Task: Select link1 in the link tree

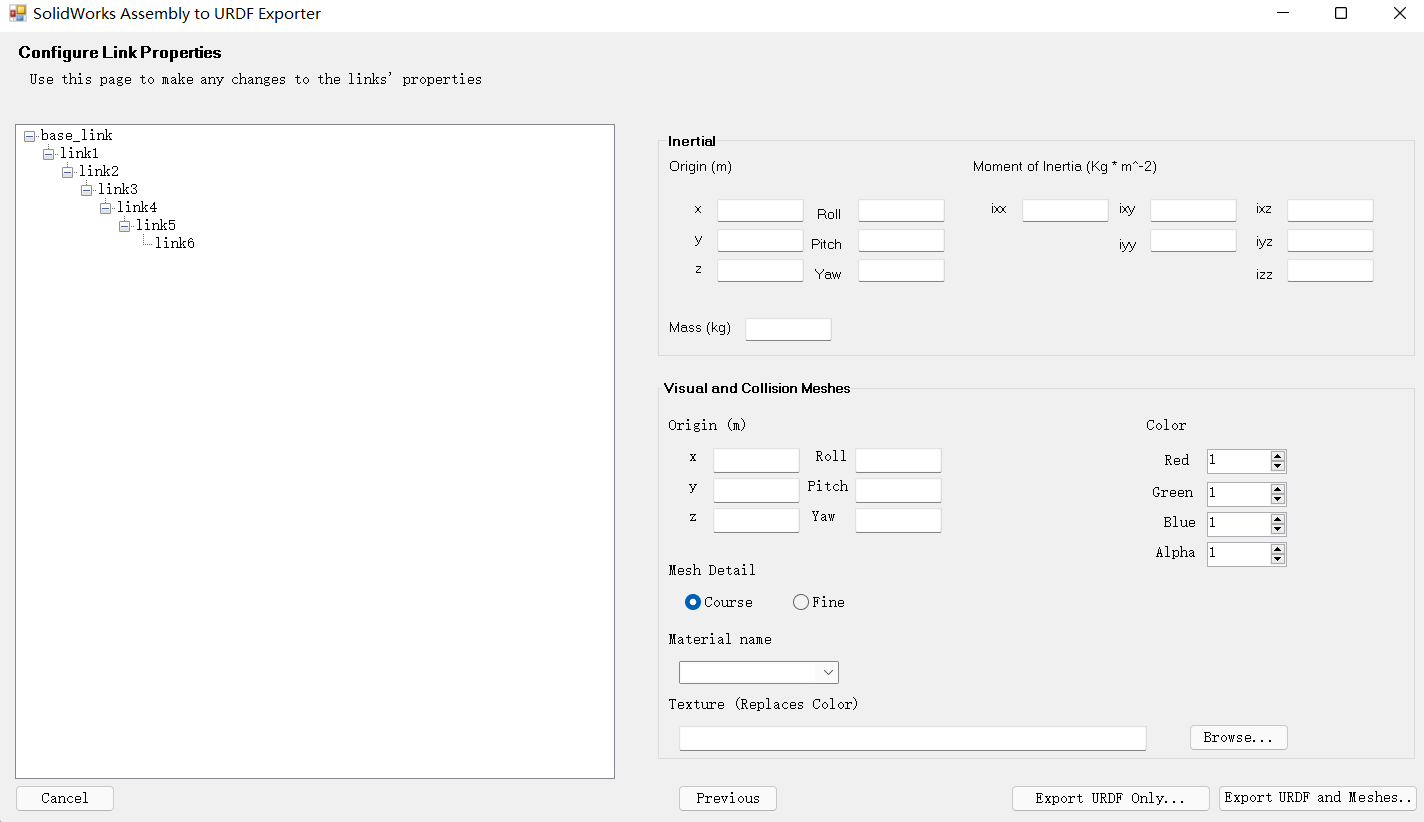Action: pyautogui.click(x=79, y=153)
